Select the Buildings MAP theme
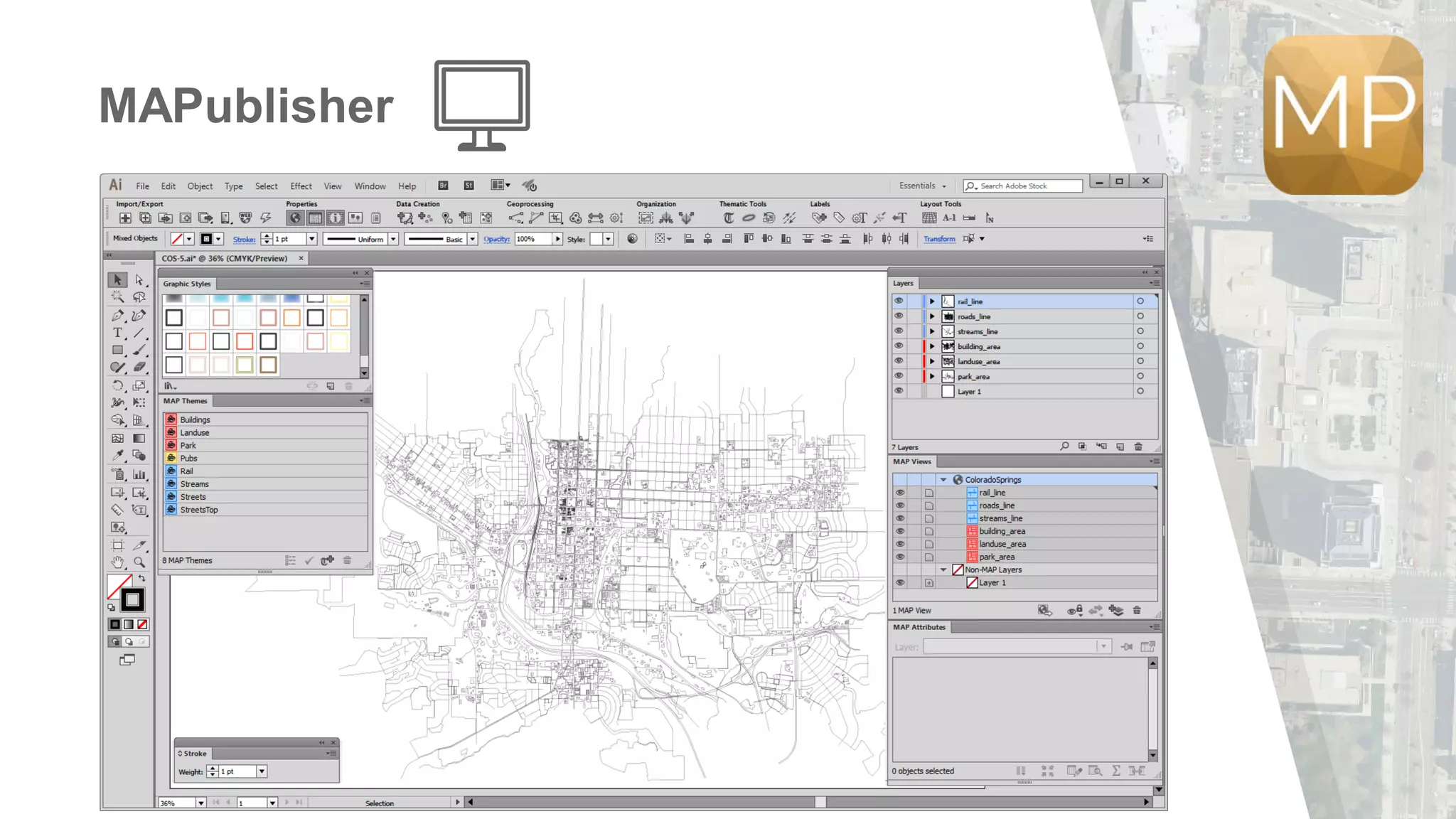 point(266,419)
